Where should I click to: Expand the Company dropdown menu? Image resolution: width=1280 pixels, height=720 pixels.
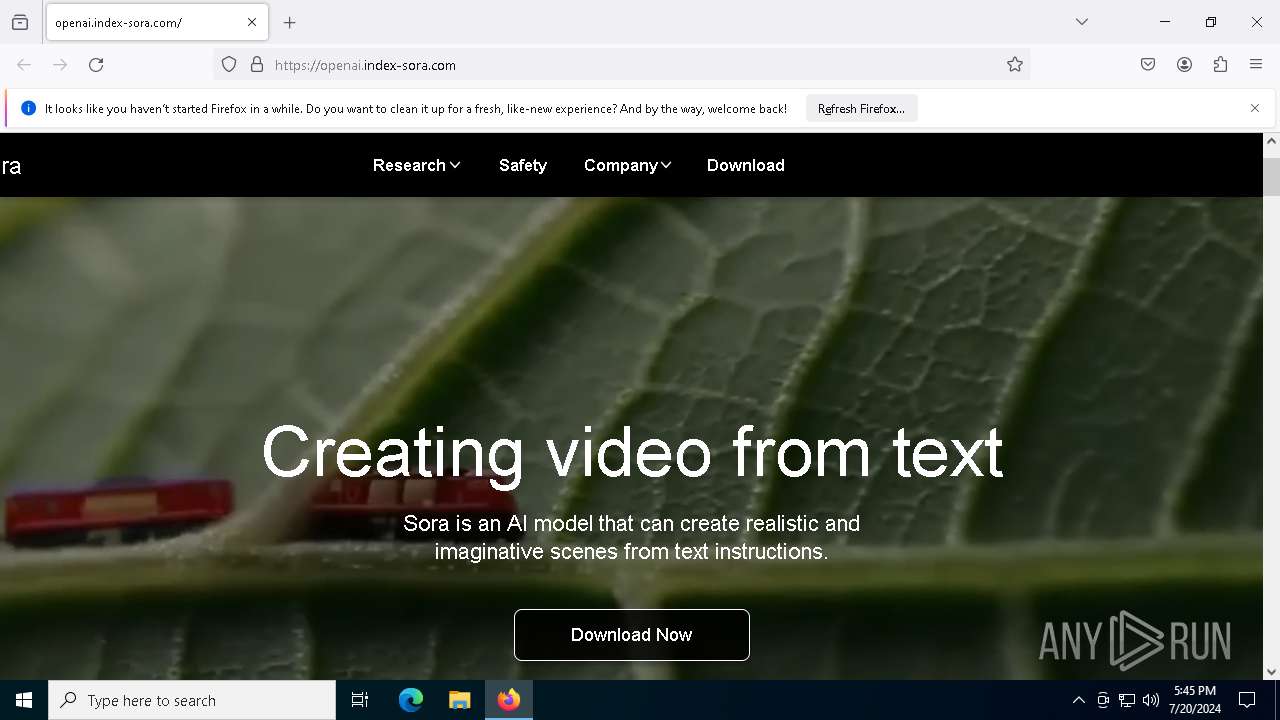pos(627,165)
